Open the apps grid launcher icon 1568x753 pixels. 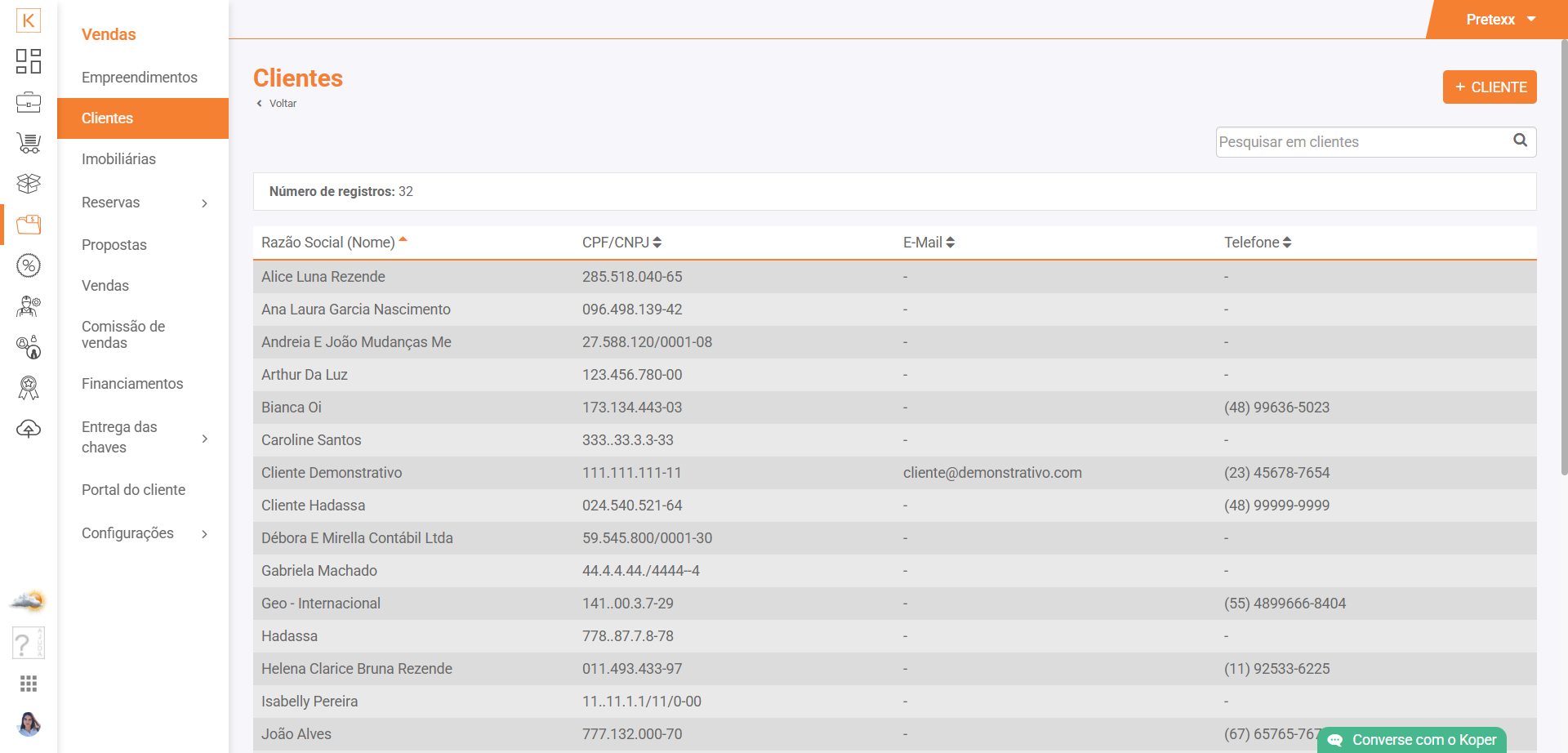[x=29, y=684]
